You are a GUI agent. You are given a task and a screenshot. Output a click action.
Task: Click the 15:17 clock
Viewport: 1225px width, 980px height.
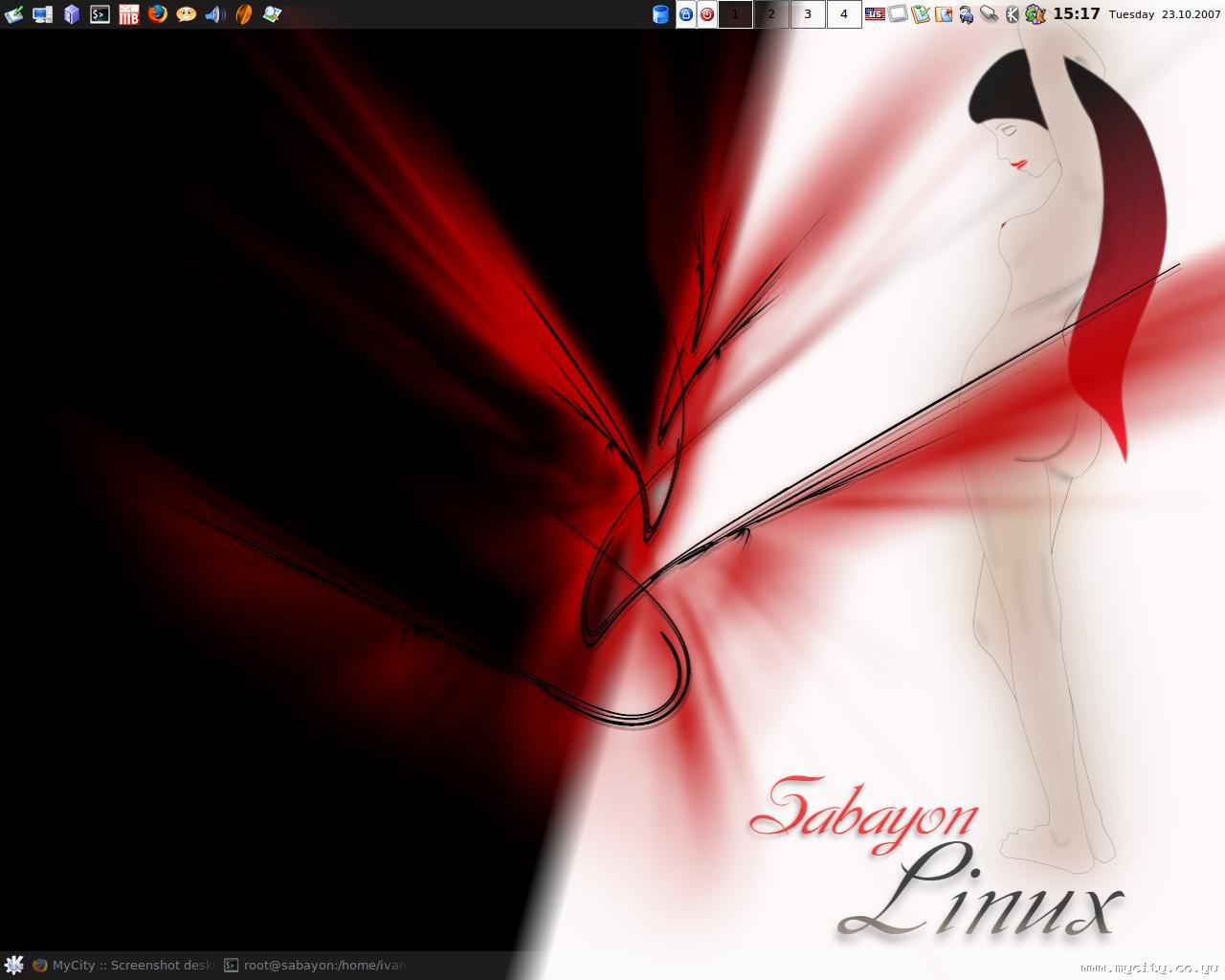tap(1077, 14)
